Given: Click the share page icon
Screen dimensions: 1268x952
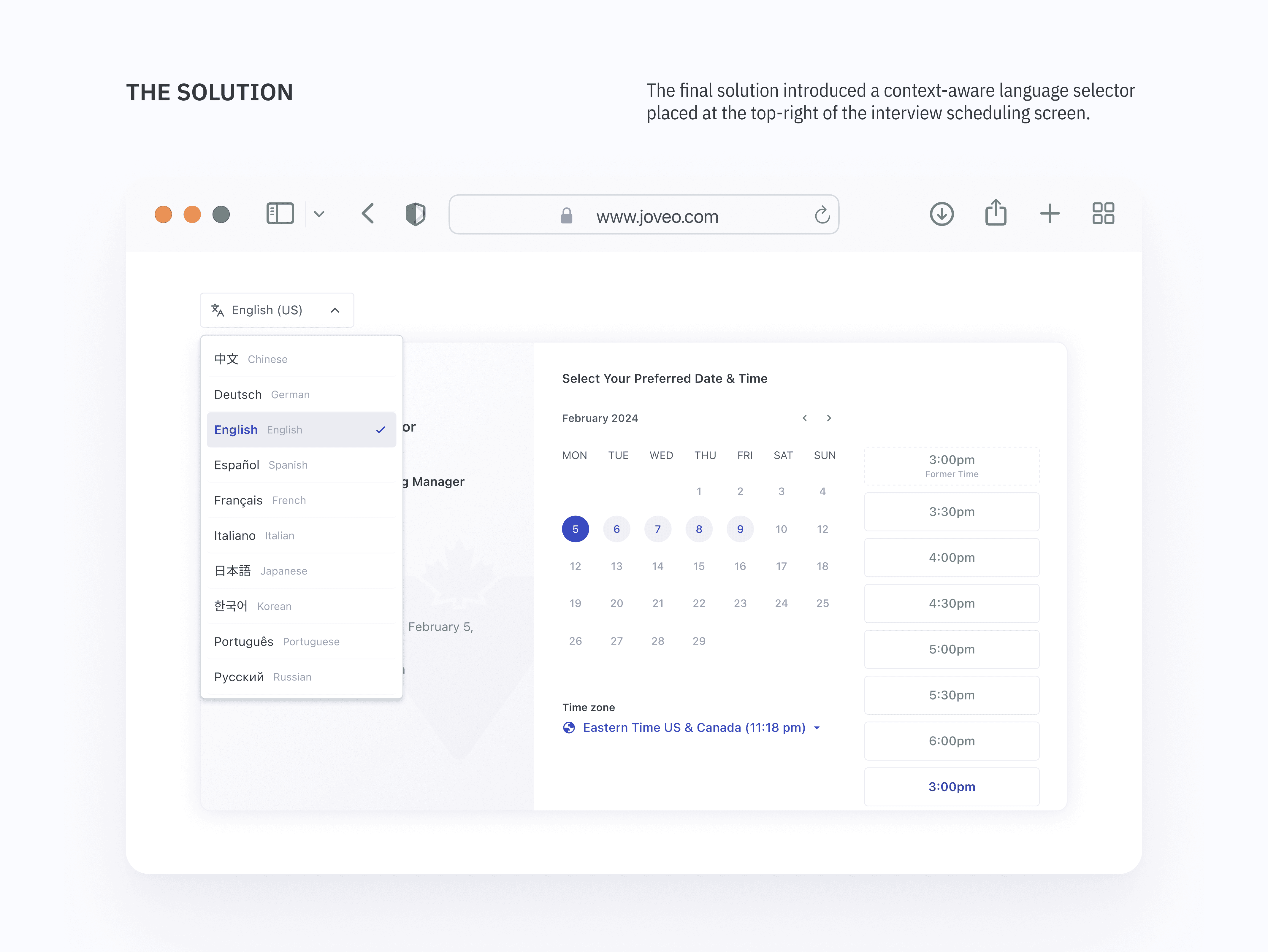Looking at the screenshot, I should pos(996,213).
